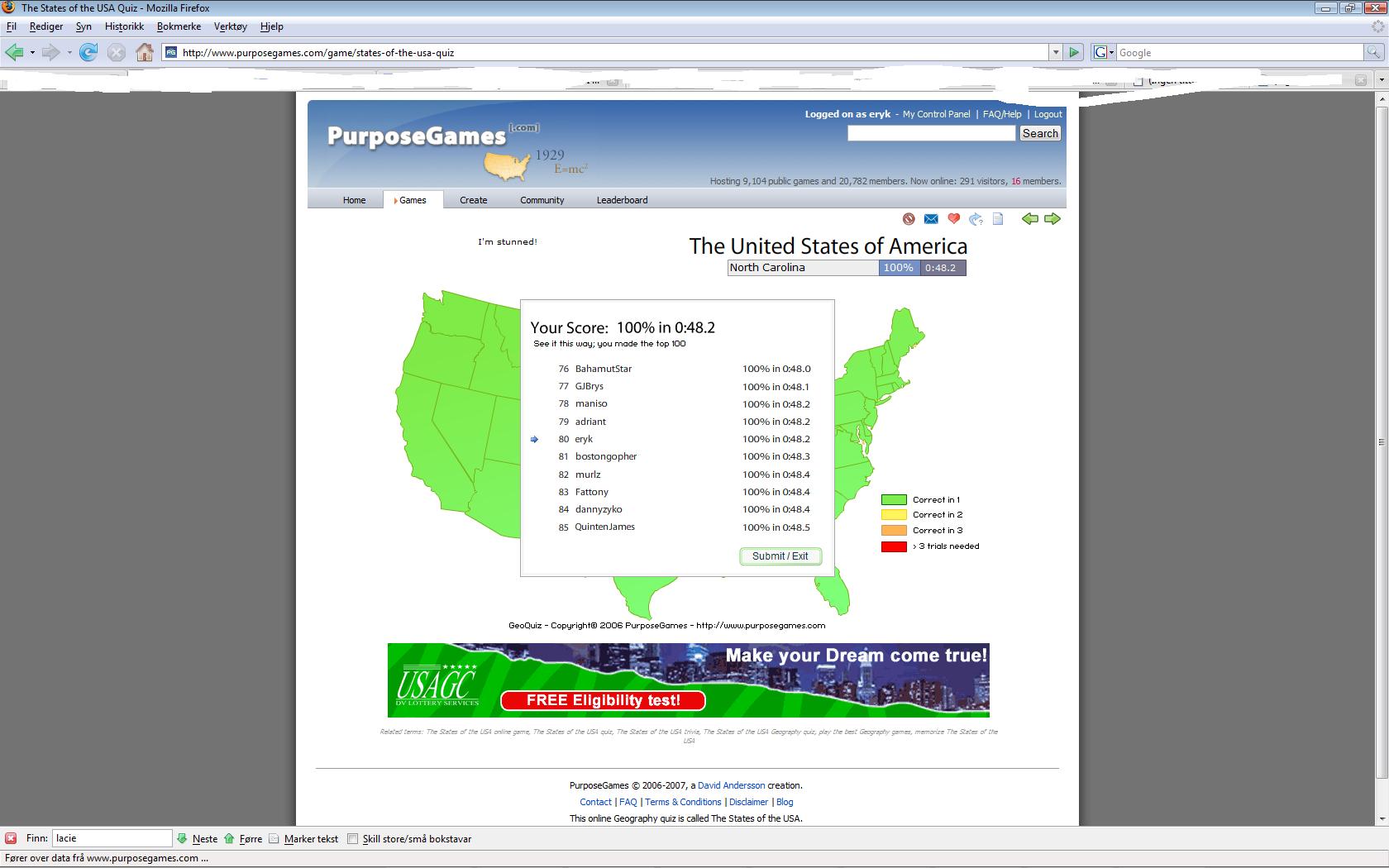Click the site Search button
1389x868 pixels.
(x=1040, y=133)
